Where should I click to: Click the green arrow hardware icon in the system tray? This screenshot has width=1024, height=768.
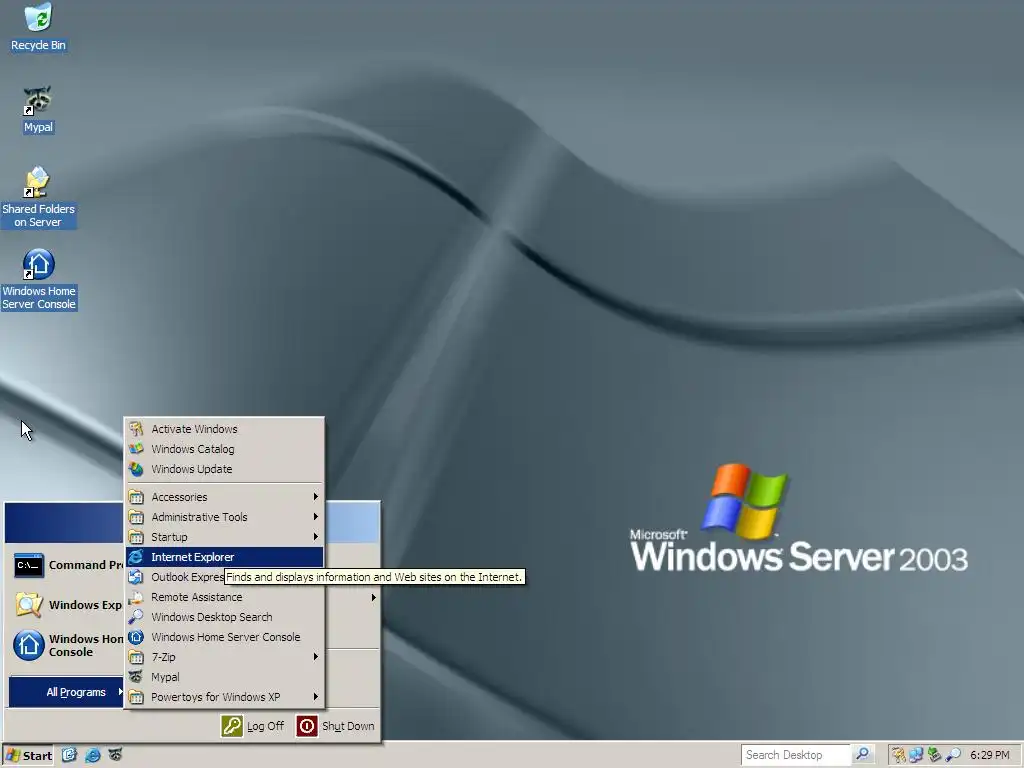(x=935, y=756)
